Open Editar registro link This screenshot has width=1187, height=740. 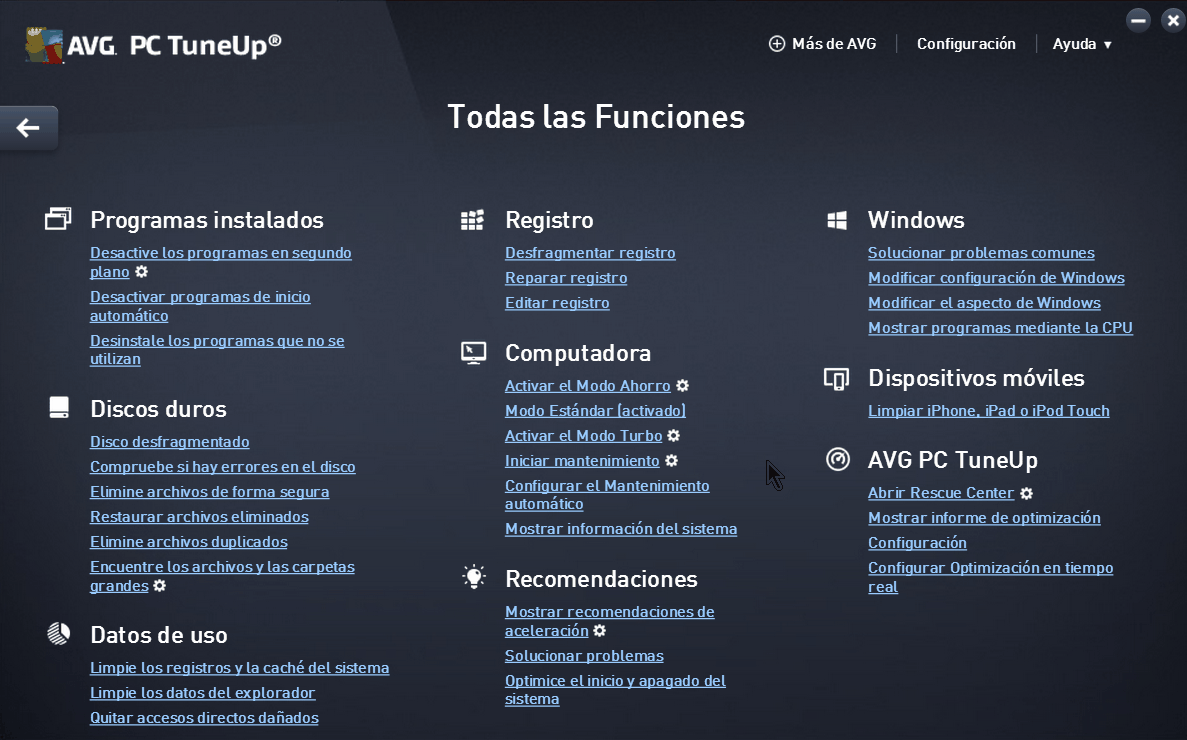tap(557, 303)
